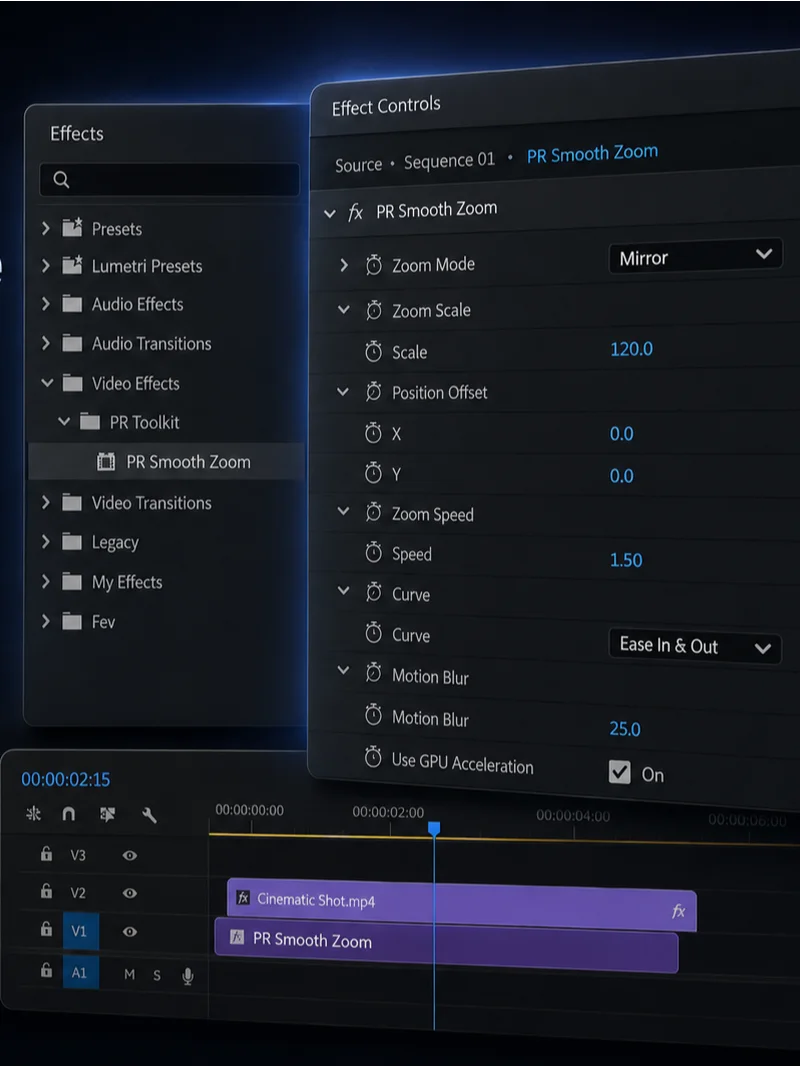
Task: Collapse the Motion Blur group chevron
Action: [343, 670]
